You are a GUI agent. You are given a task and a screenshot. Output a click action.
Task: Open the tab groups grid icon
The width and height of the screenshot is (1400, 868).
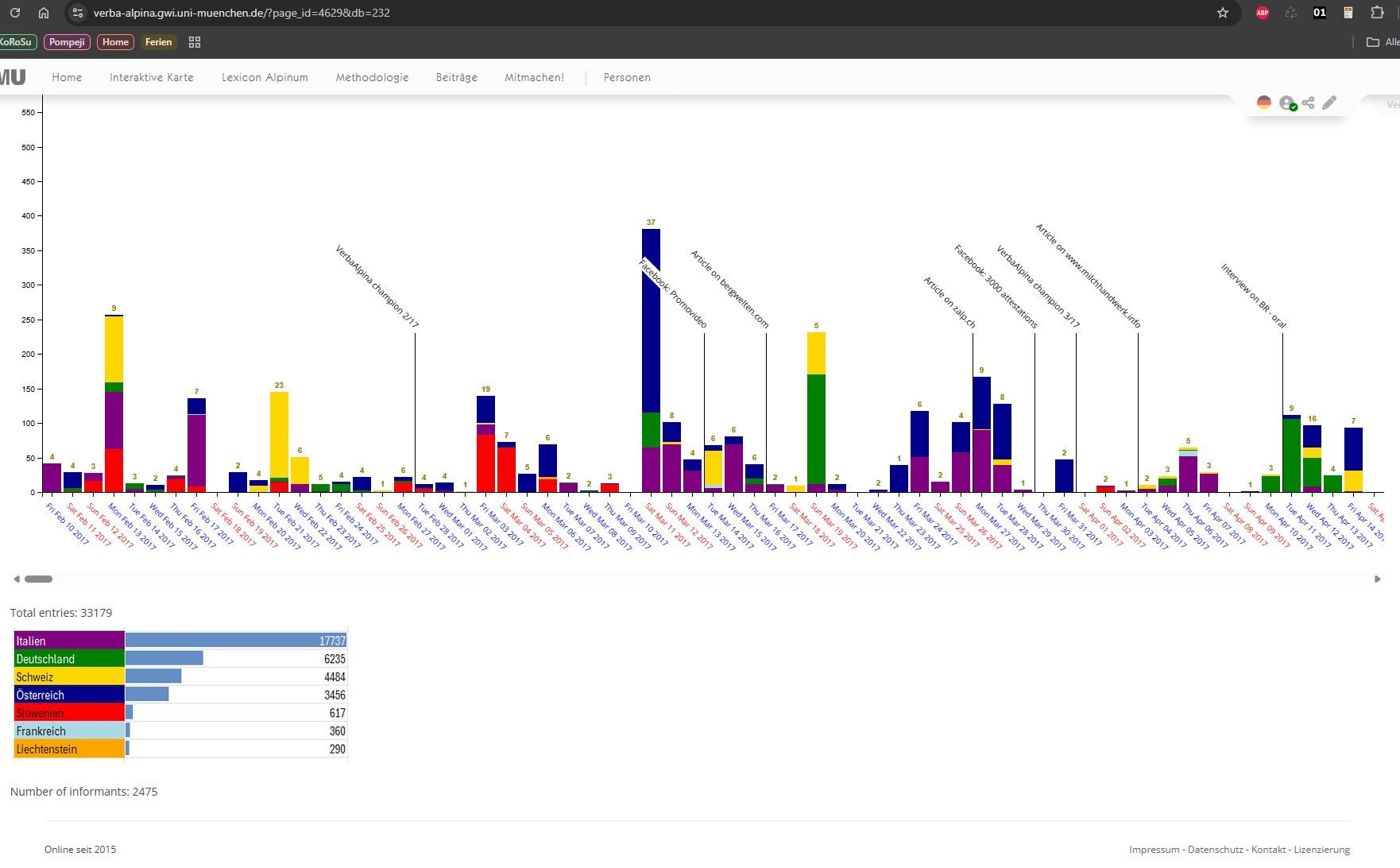(195, 42)
